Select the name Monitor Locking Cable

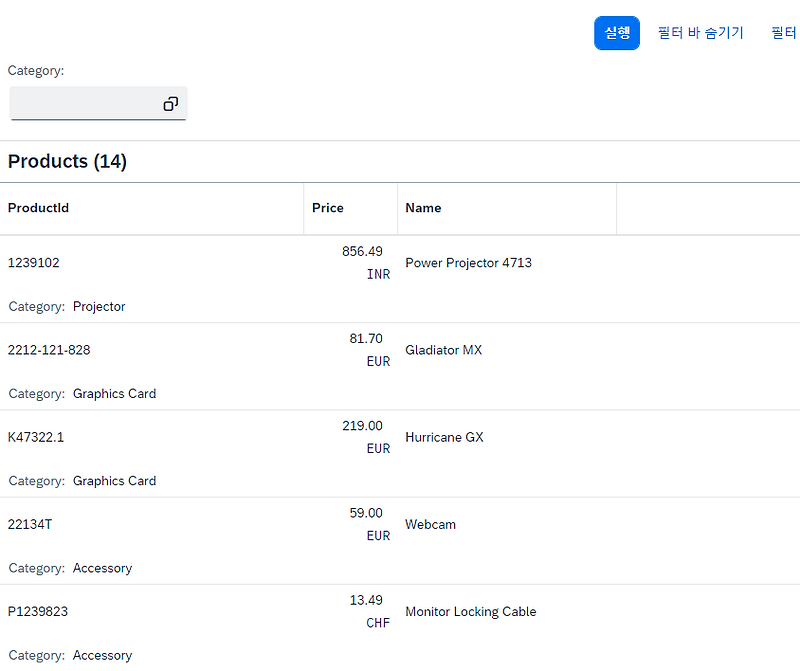[x=470, y=612]
